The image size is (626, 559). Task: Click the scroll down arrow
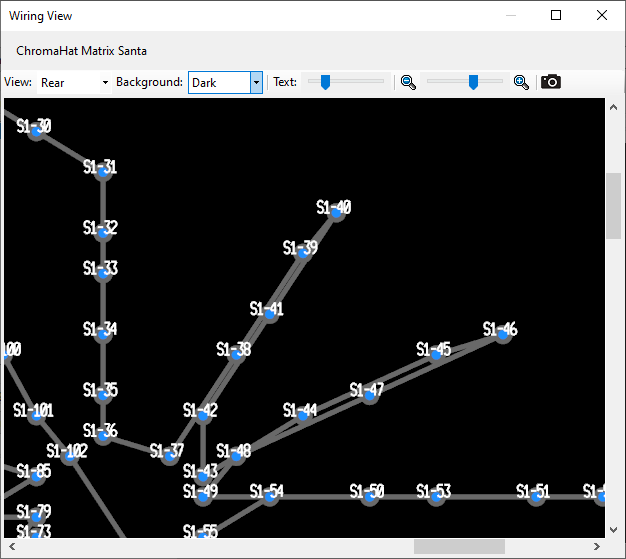(613, 528)
